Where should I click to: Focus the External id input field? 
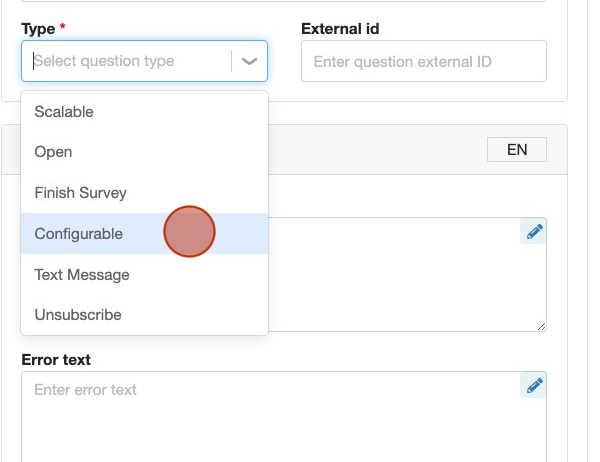tap(424, 61)
